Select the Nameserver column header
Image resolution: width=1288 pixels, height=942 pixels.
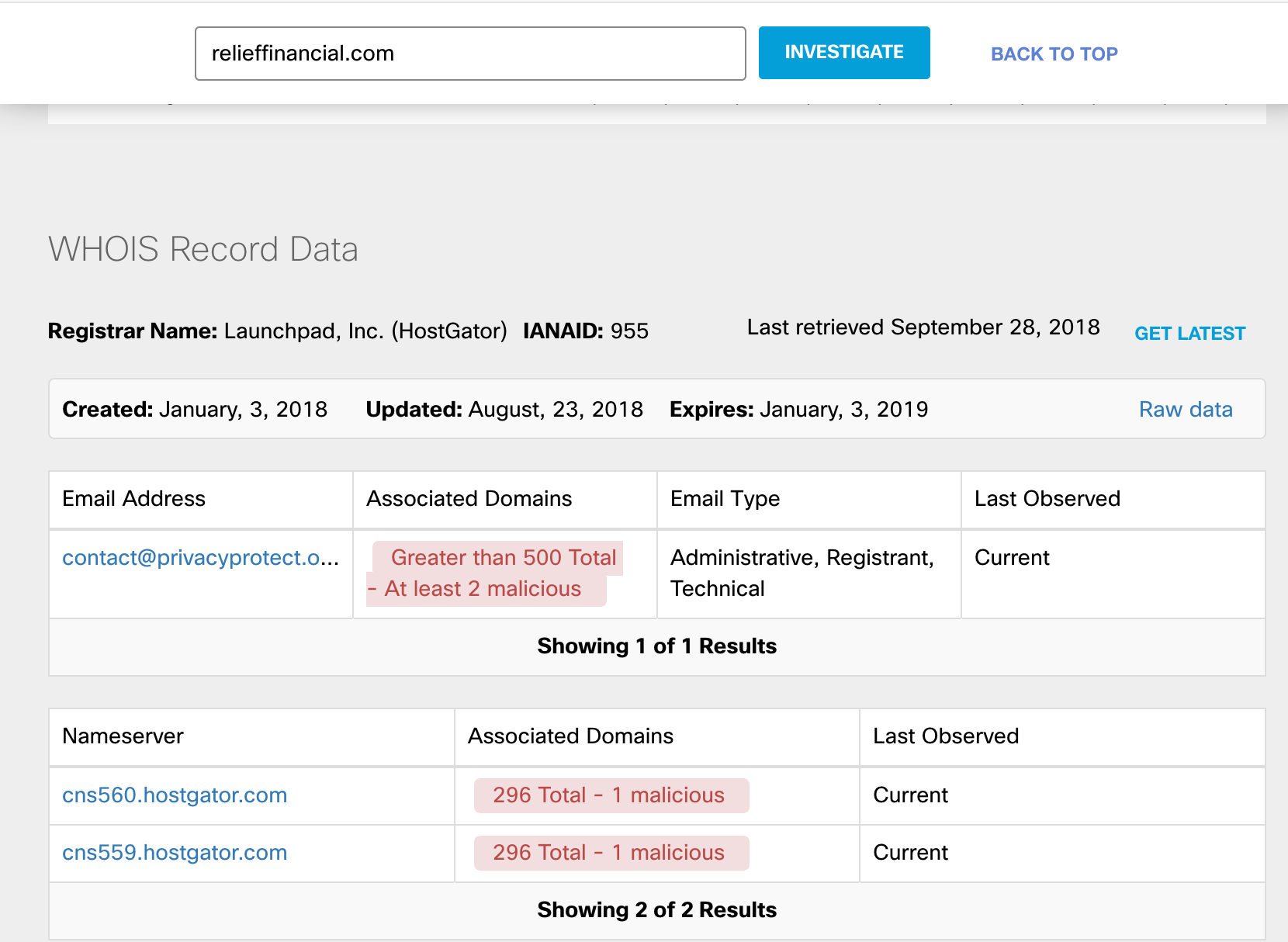click(x=123, y=736)
